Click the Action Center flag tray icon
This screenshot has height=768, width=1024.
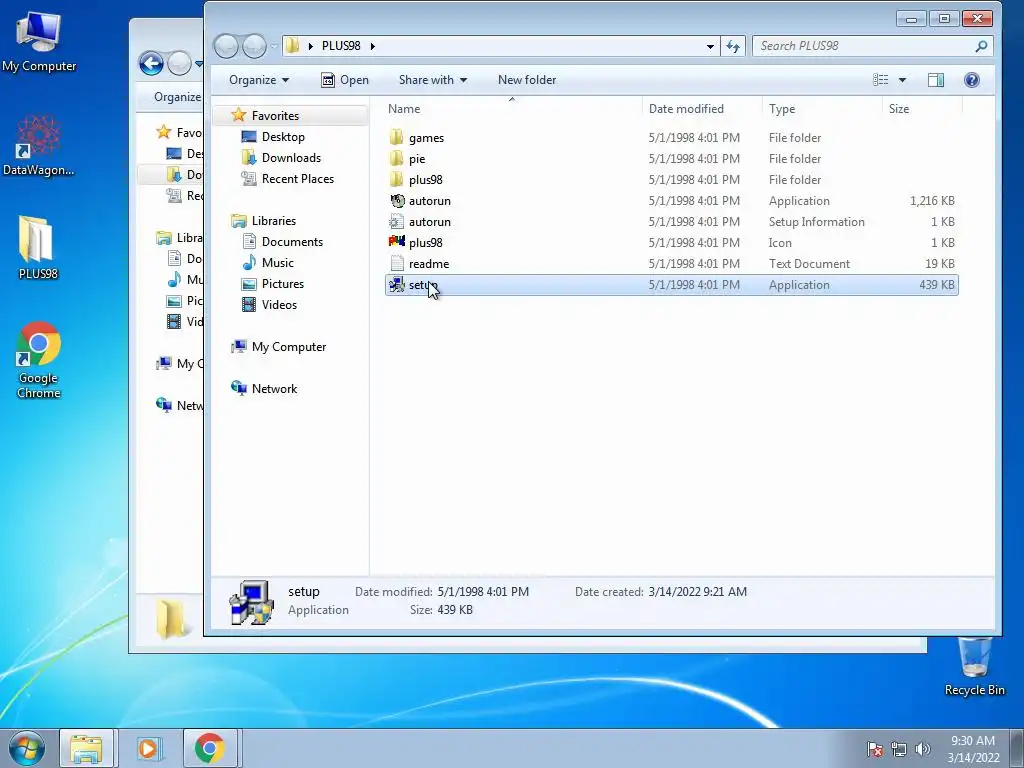point(874,749)
